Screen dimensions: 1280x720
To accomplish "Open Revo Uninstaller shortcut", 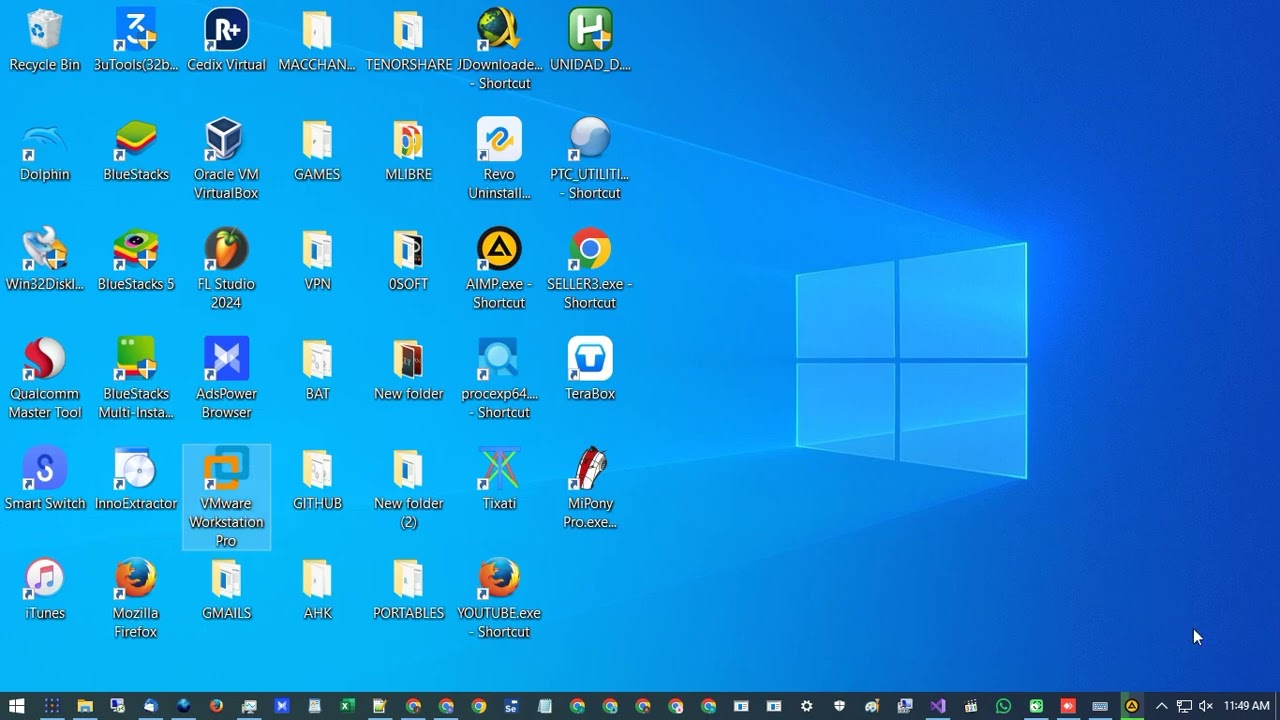I will tap(499, 160).
